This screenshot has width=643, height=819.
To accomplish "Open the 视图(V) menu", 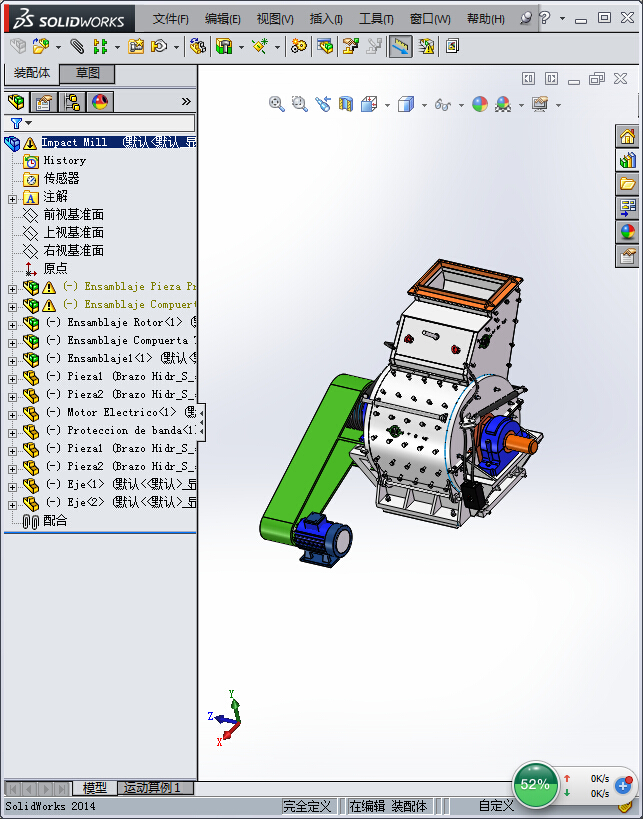I will 275,19.
